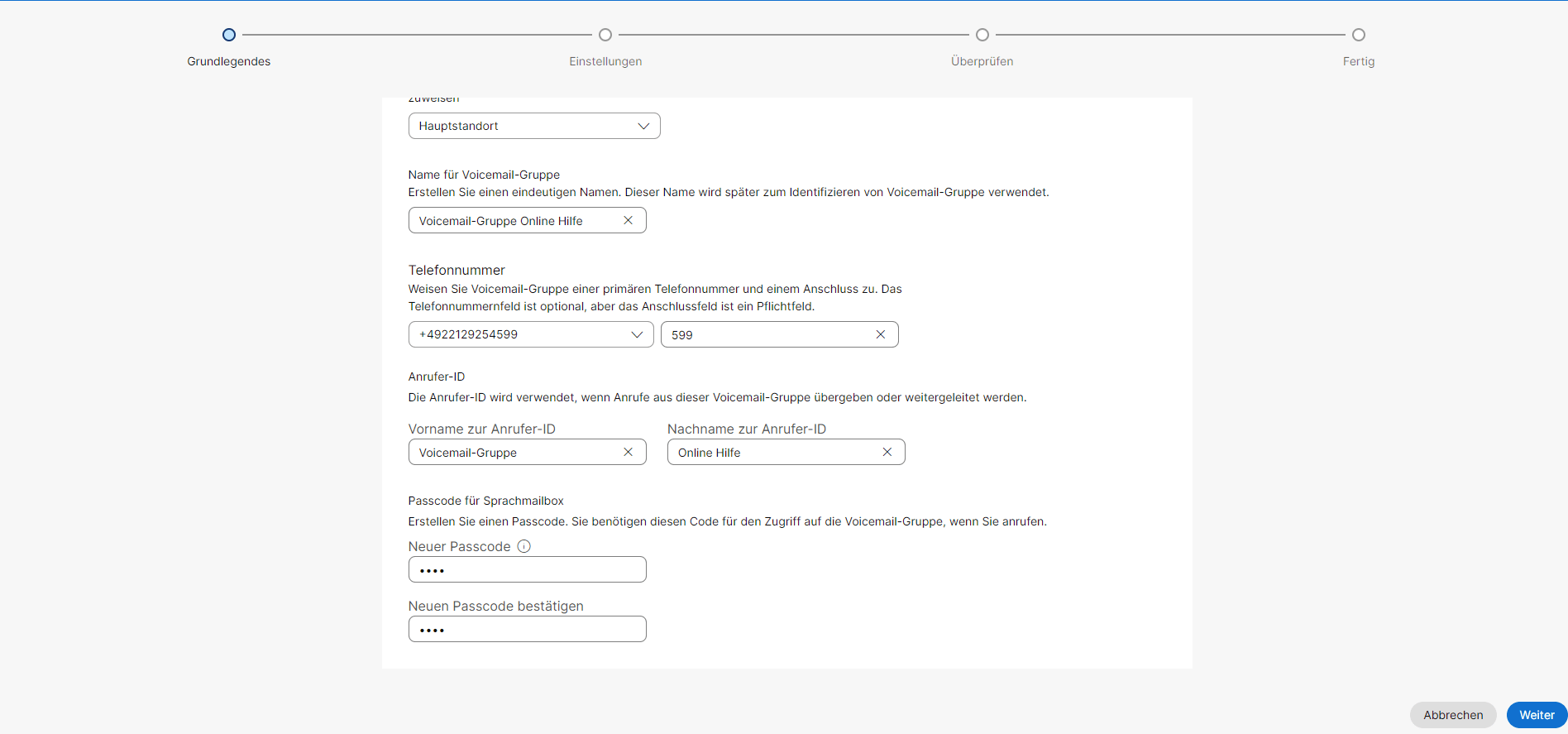Go to the Fertig step
The height and width of the screenshot is (734, 1568).
(x=1359, y=35)
